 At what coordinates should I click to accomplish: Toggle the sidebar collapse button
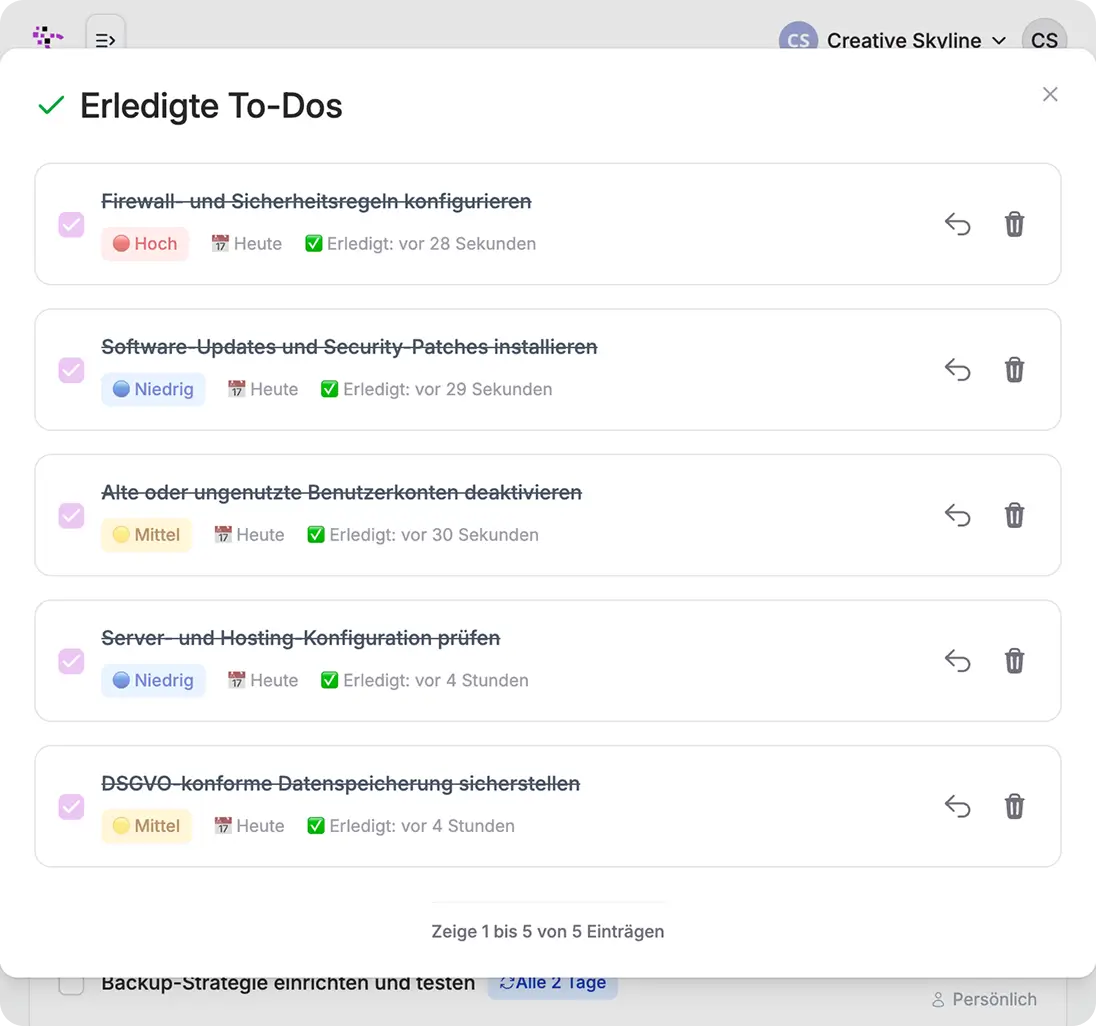pyautogui.click(x=105, y=38)
